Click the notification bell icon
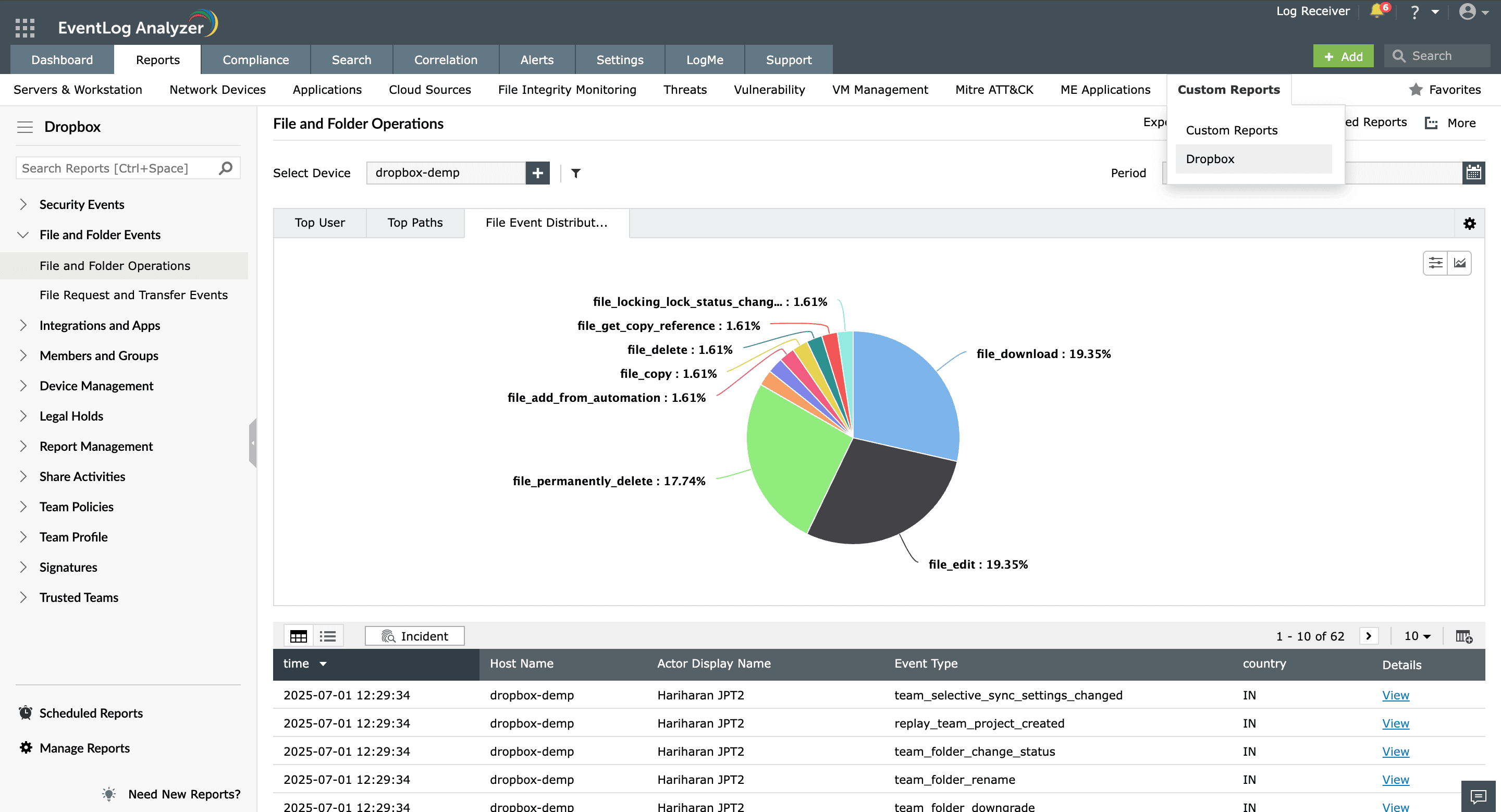This screenshot has height=812, width=1501. pos(1377,11)
